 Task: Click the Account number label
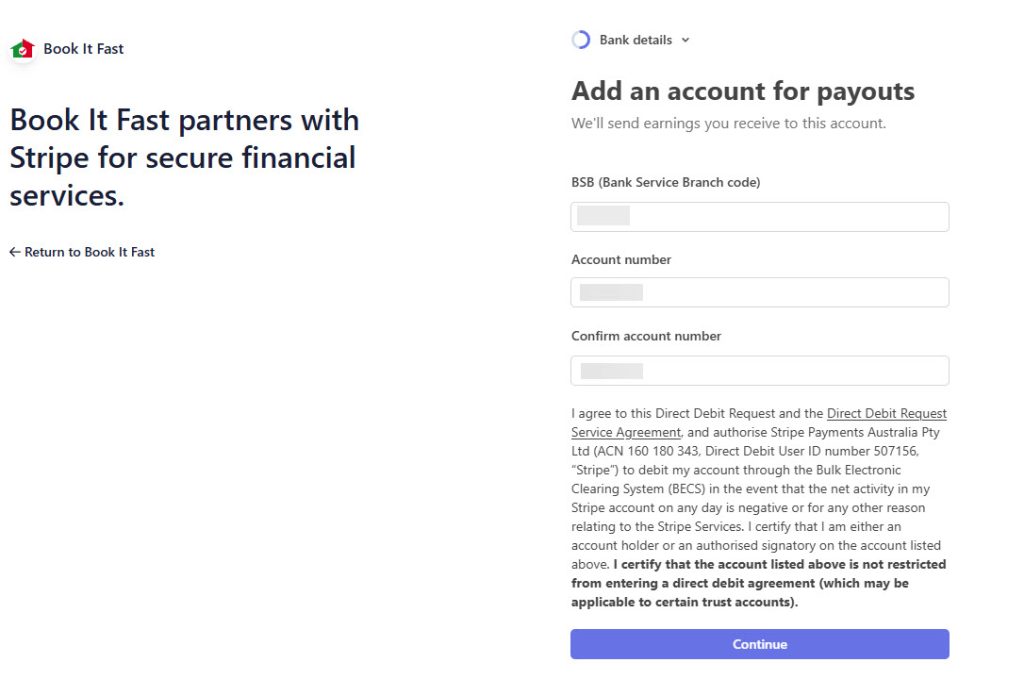pyautogui.click(x=621, y=259)
